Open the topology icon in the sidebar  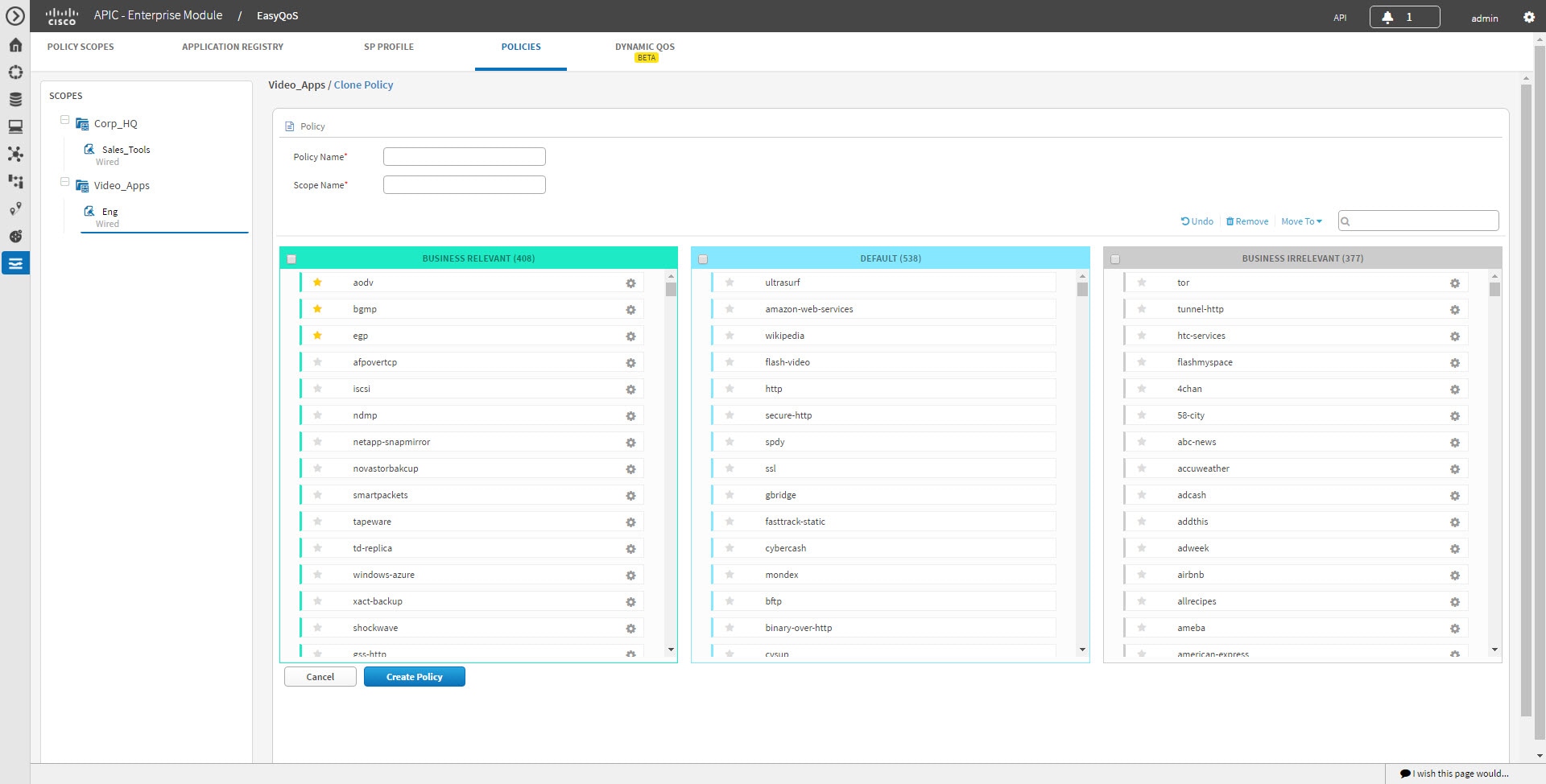(15, 154)
